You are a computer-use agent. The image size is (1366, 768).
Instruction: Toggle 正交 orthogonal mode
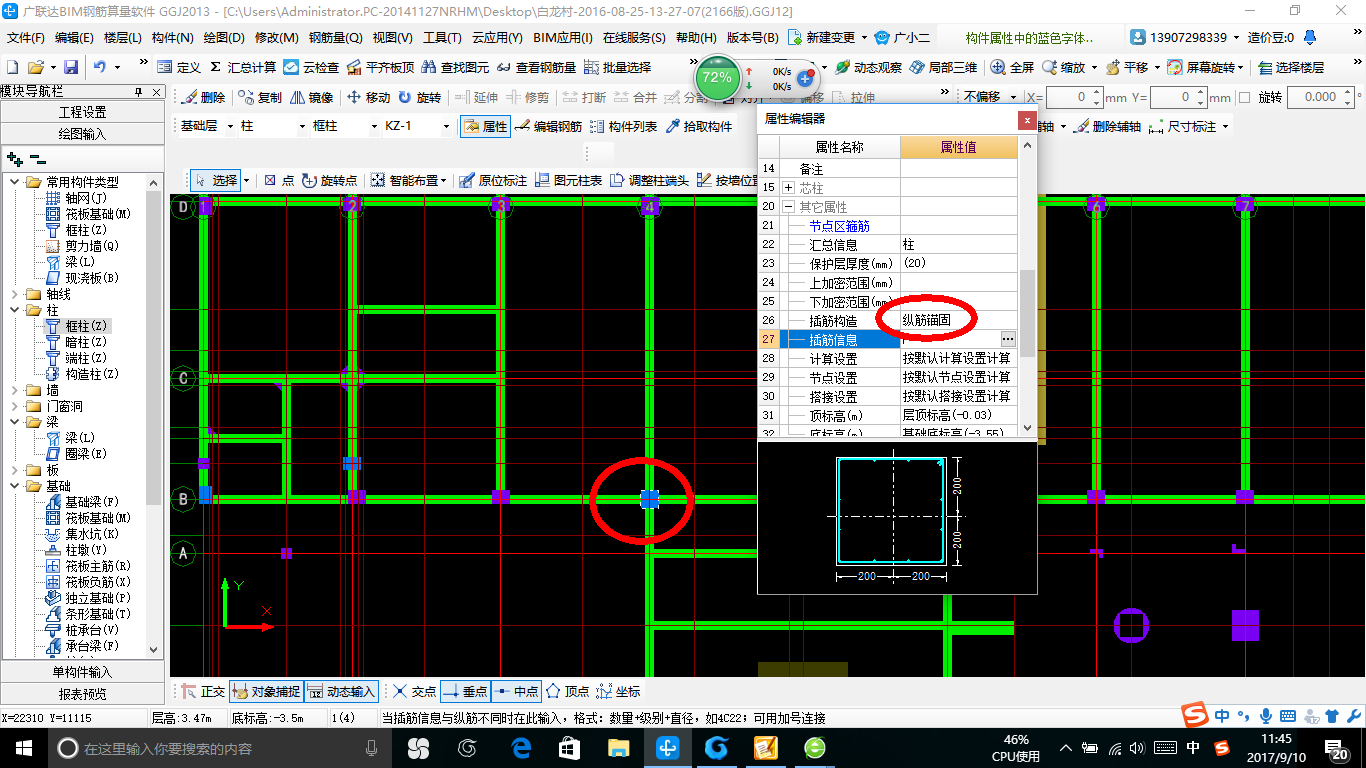204,691
